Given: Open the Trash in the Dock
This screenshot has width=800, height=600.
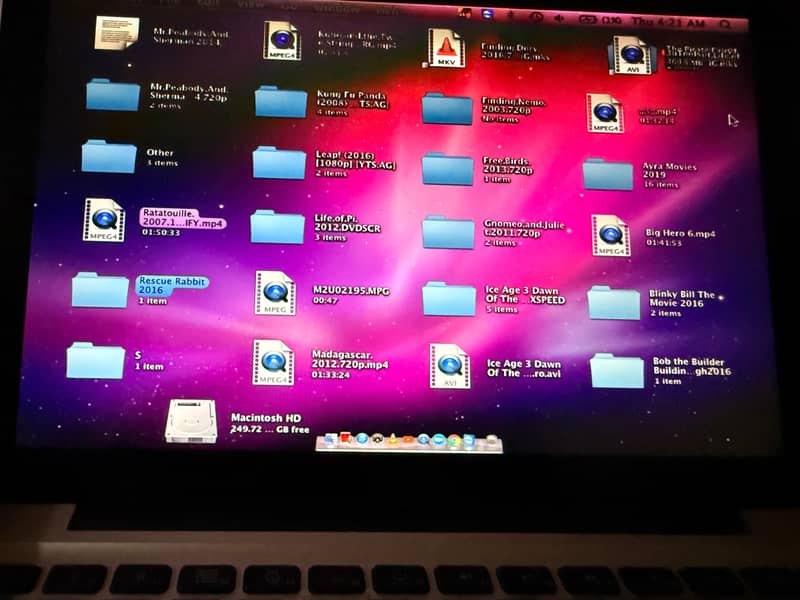Looking at the screenshot, I should coord(492,439).
